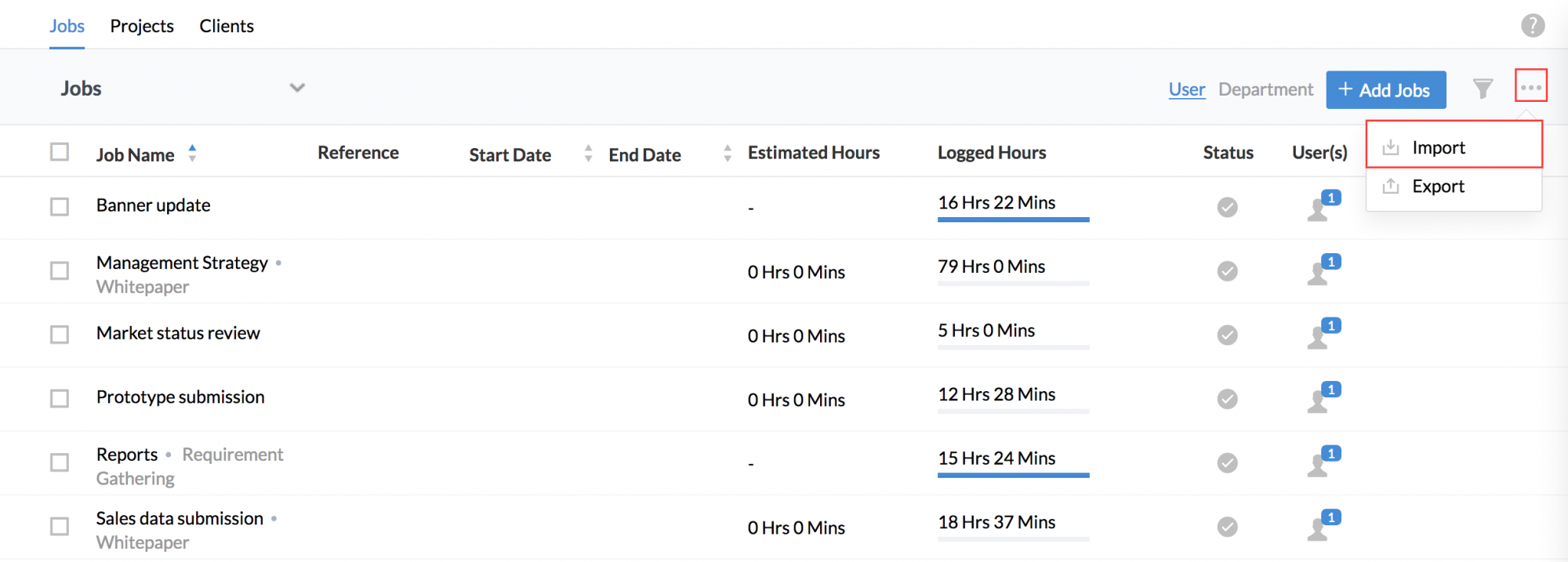This screenshot has height=562, width=1568.
Task: Click the Add Jobs button
Action: (x=1385, y=90)
